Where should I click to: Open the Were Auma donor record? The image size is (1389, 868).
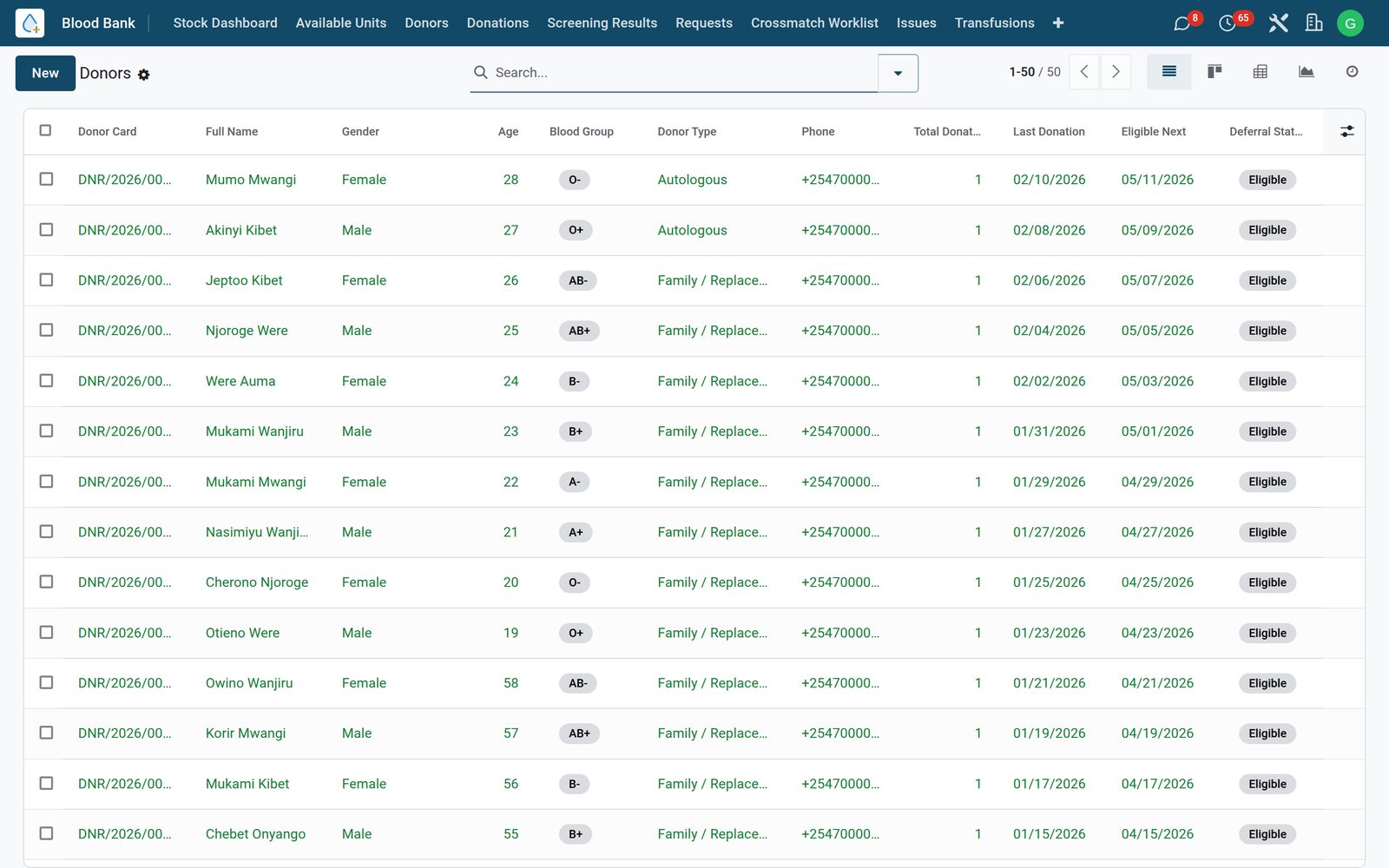click(240, 381)
